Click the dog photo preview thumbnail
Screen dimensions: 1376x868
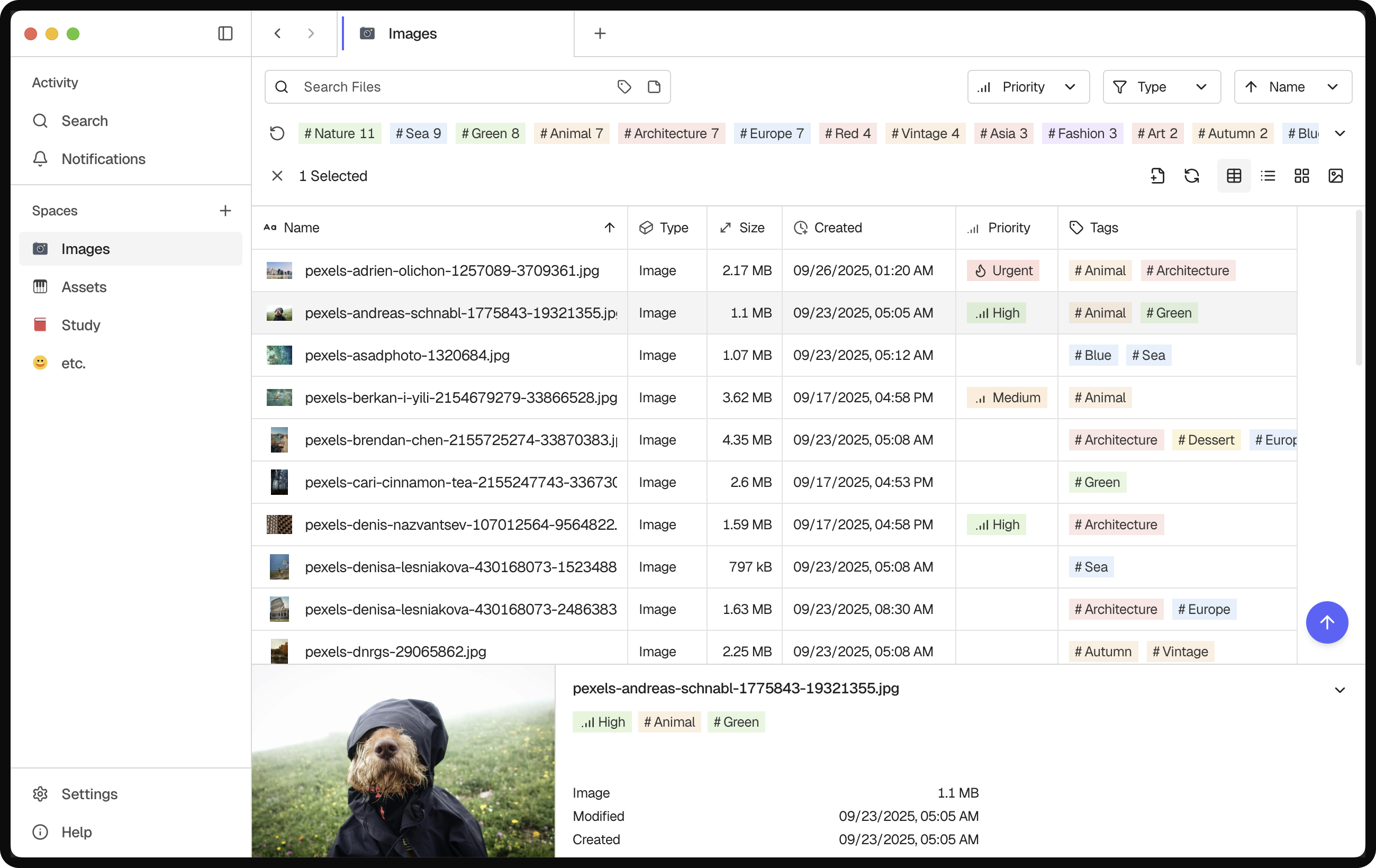tap(404, 760)
